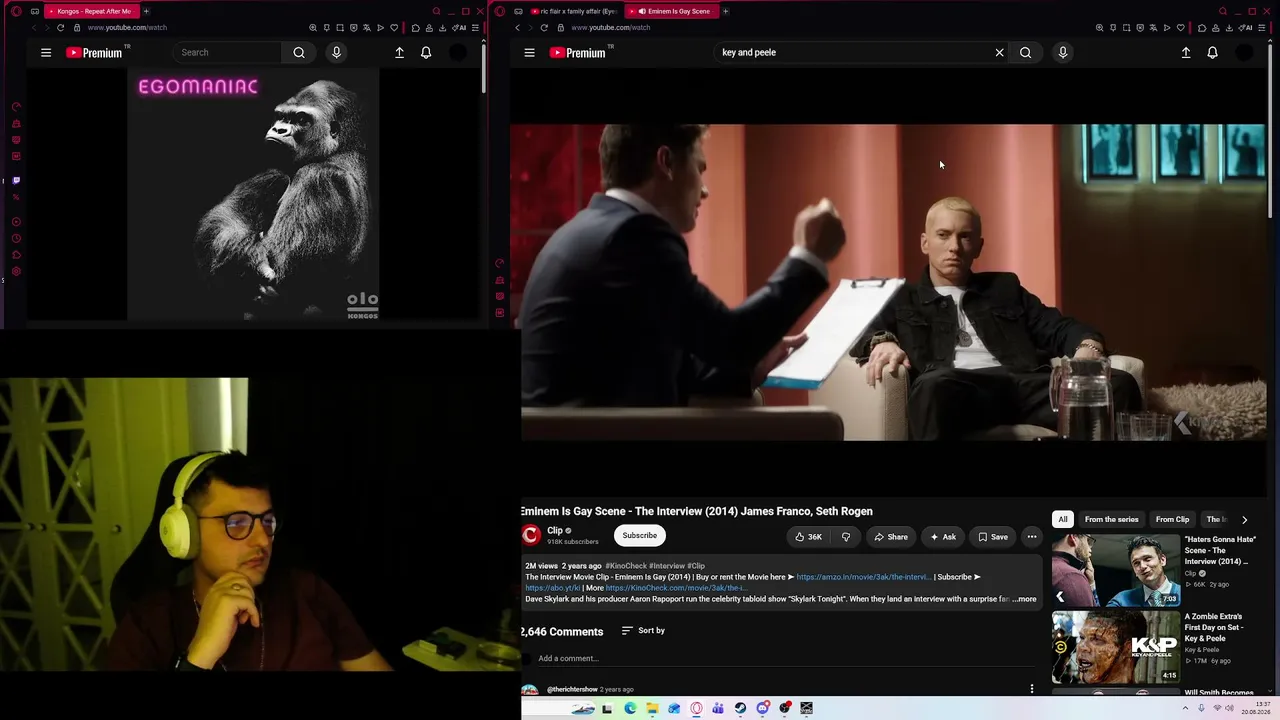Screen dimensions: 1280x720
Task: Select the 'From the series' filter chip
Action: point(1111,520)
